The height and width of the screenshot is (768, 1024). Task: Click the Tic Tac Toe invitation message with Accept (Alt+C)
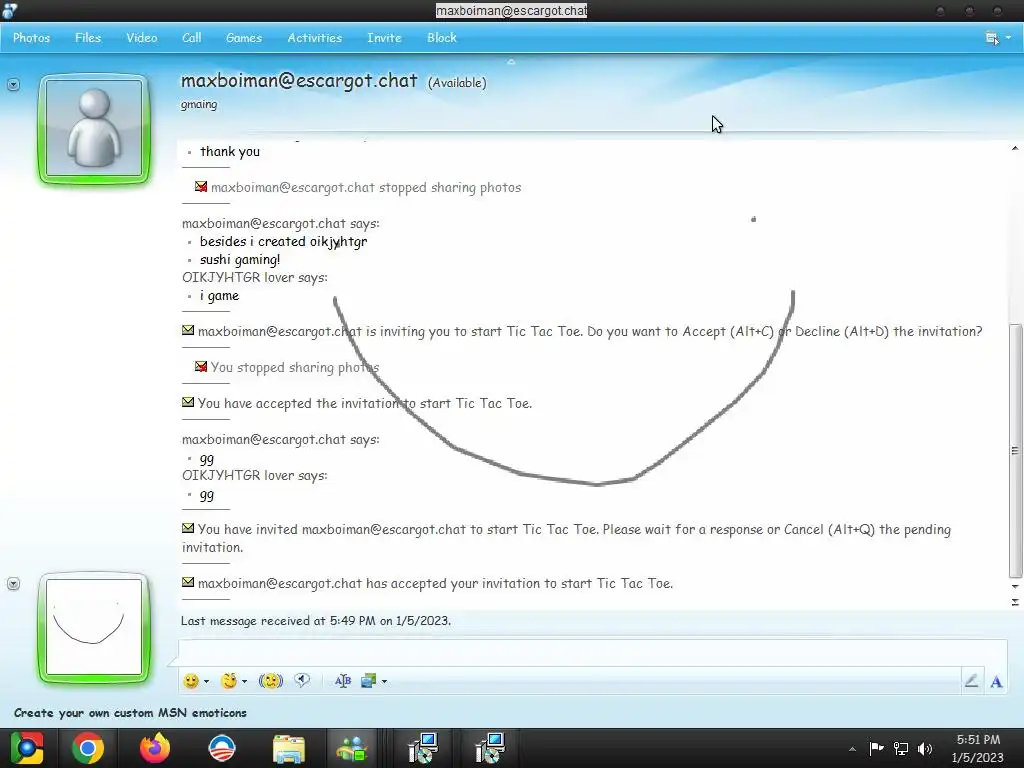pos(582,331)
